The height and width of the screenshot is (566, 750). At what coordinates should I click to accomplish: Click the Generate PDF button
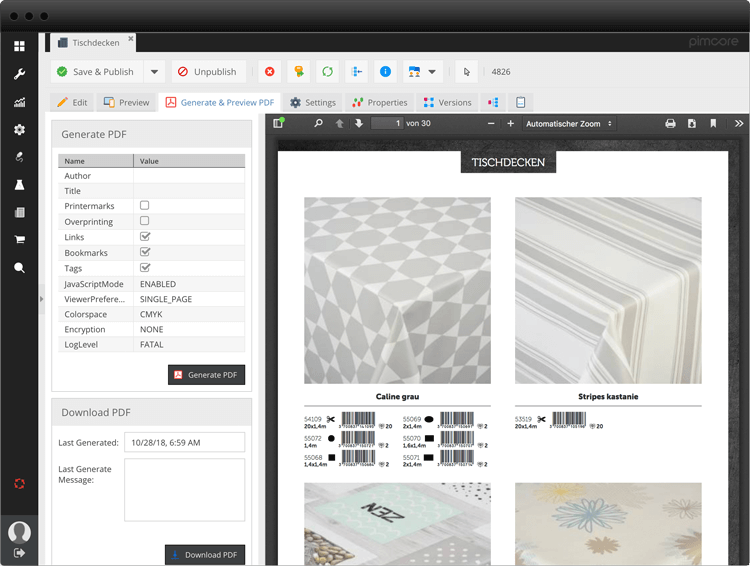pyautogui.click(x=206, y=375)
